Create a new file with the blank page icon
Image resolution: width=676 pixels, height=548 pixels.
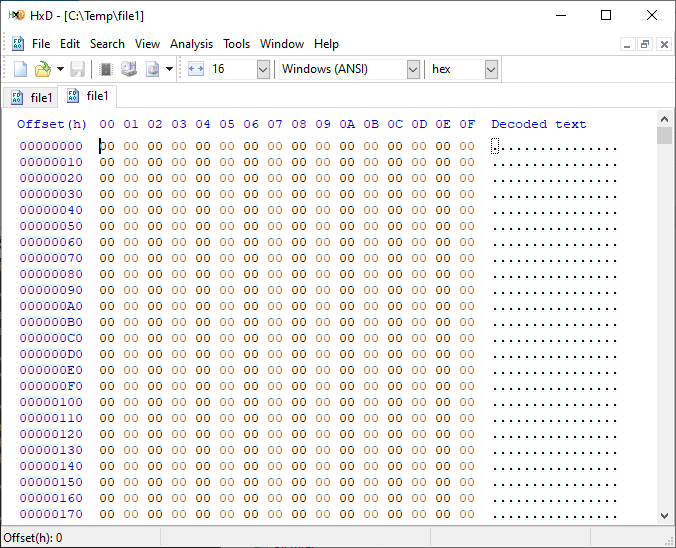pyautogui.click(x=20, y=69)
